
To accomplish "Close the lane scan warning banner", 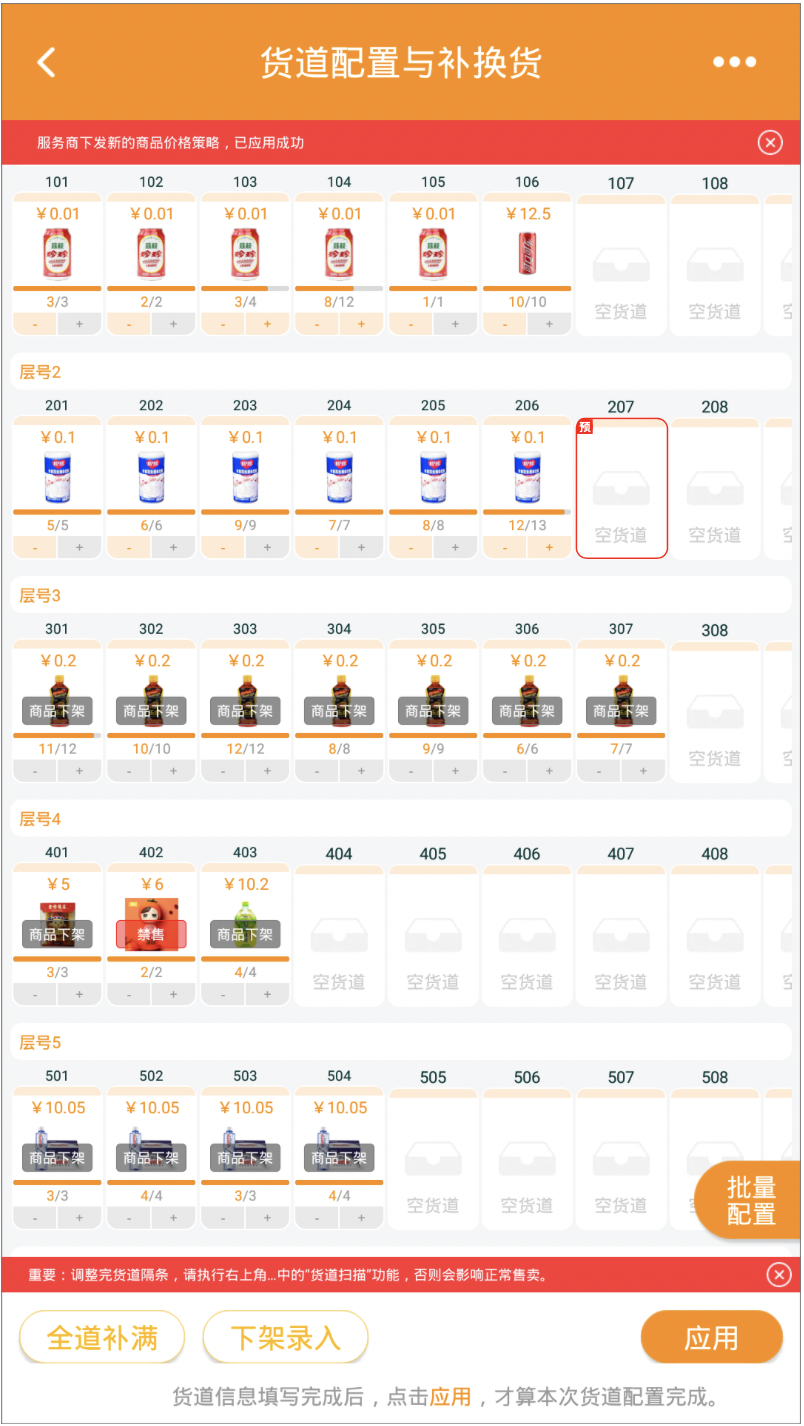I will (779, 1275).
